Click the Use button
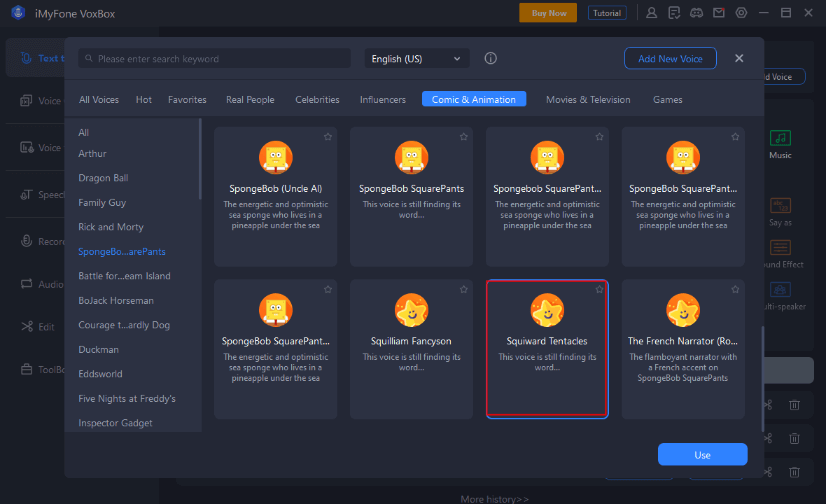This screenshot has height=504, width=826. click(x=702, y=454)
